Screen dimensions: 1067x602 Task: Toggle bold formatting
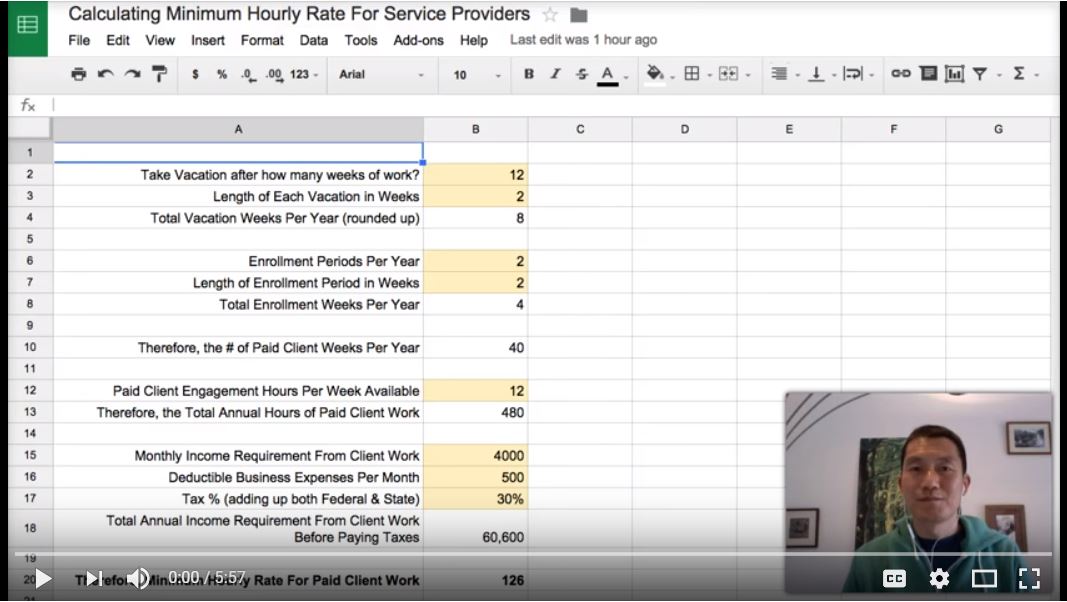pos(527,75)
